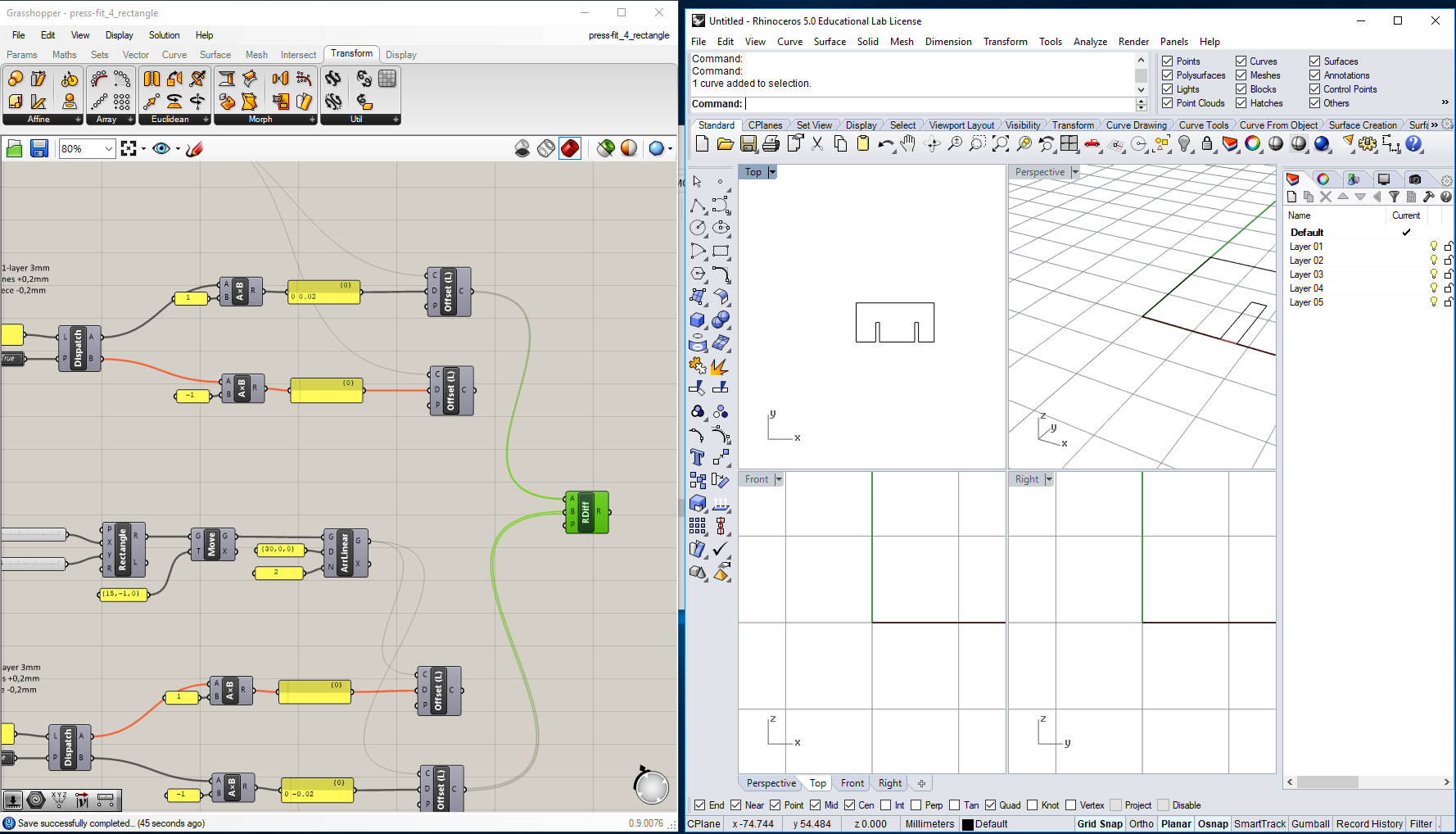Click the Print icon in Rhino toolbar
The width and height of the screenshot is (1456, 834).
coord(771,144)
